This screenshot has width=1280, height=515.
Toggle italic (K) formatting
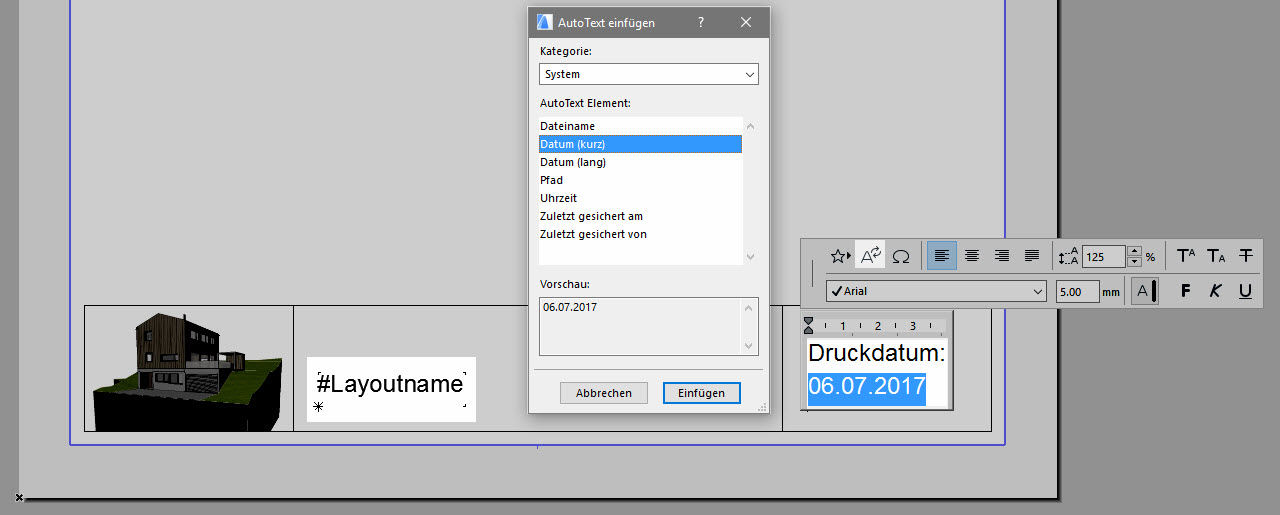pos(1216,291)
